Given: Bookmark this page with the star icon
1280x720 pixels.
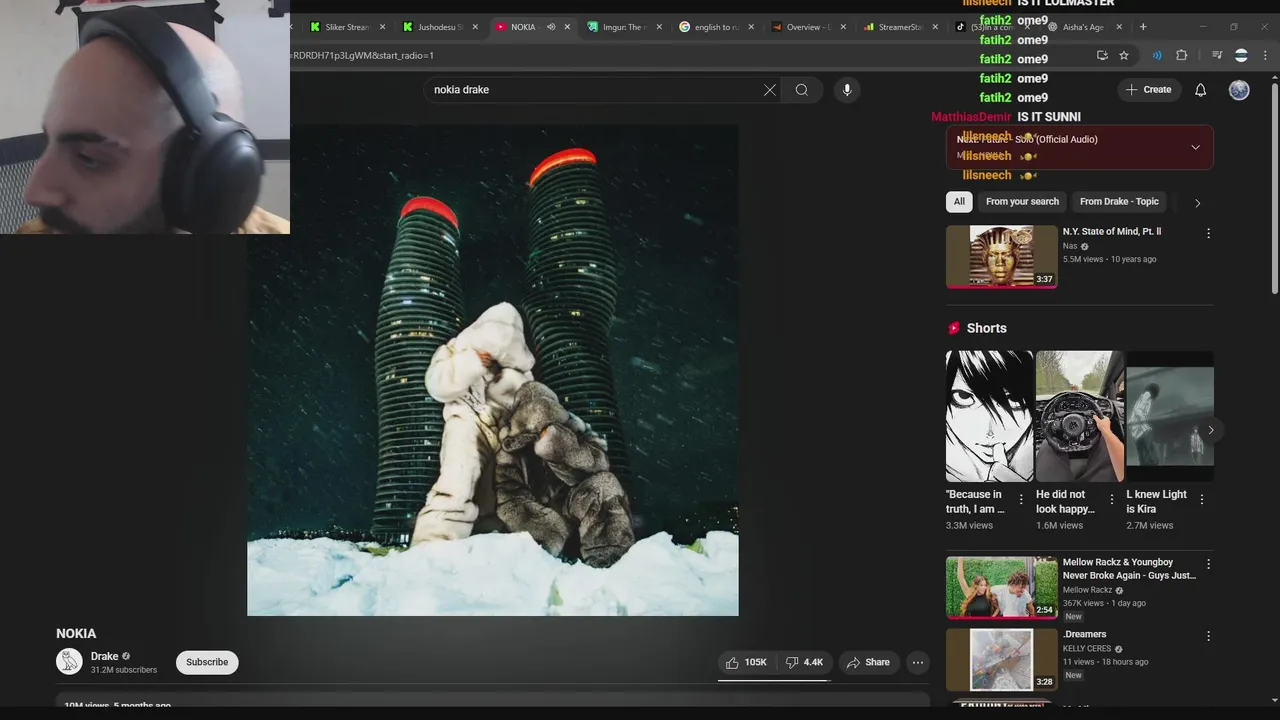Looking at the screenshot, I should click(1124, 55).
